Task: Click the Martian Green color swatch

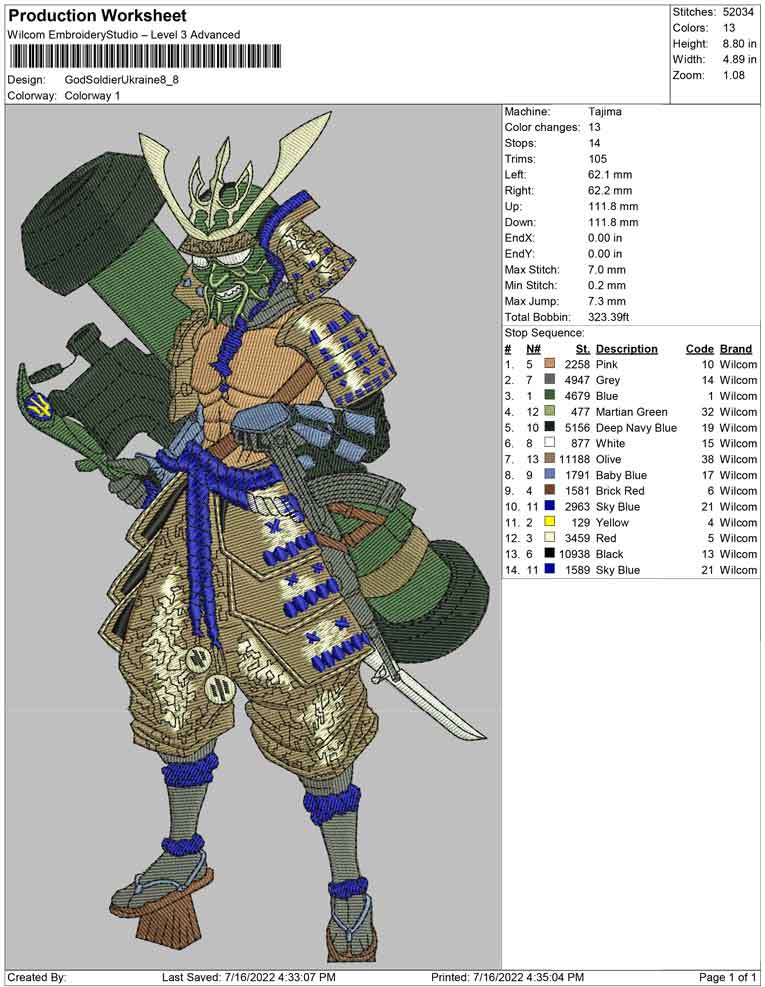Action: pos(550,411)
